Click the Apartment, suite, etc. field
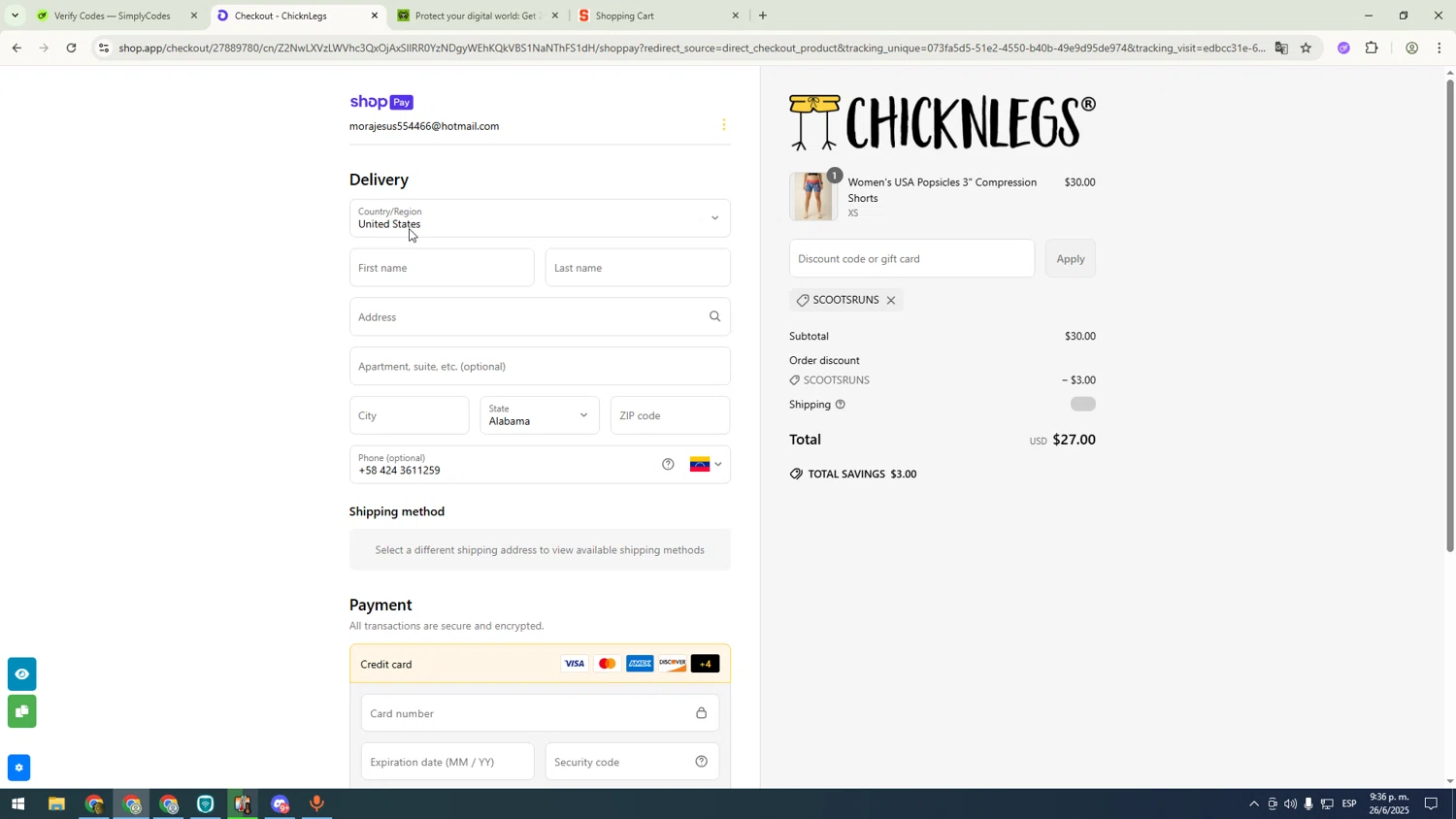 pos(540,367)
